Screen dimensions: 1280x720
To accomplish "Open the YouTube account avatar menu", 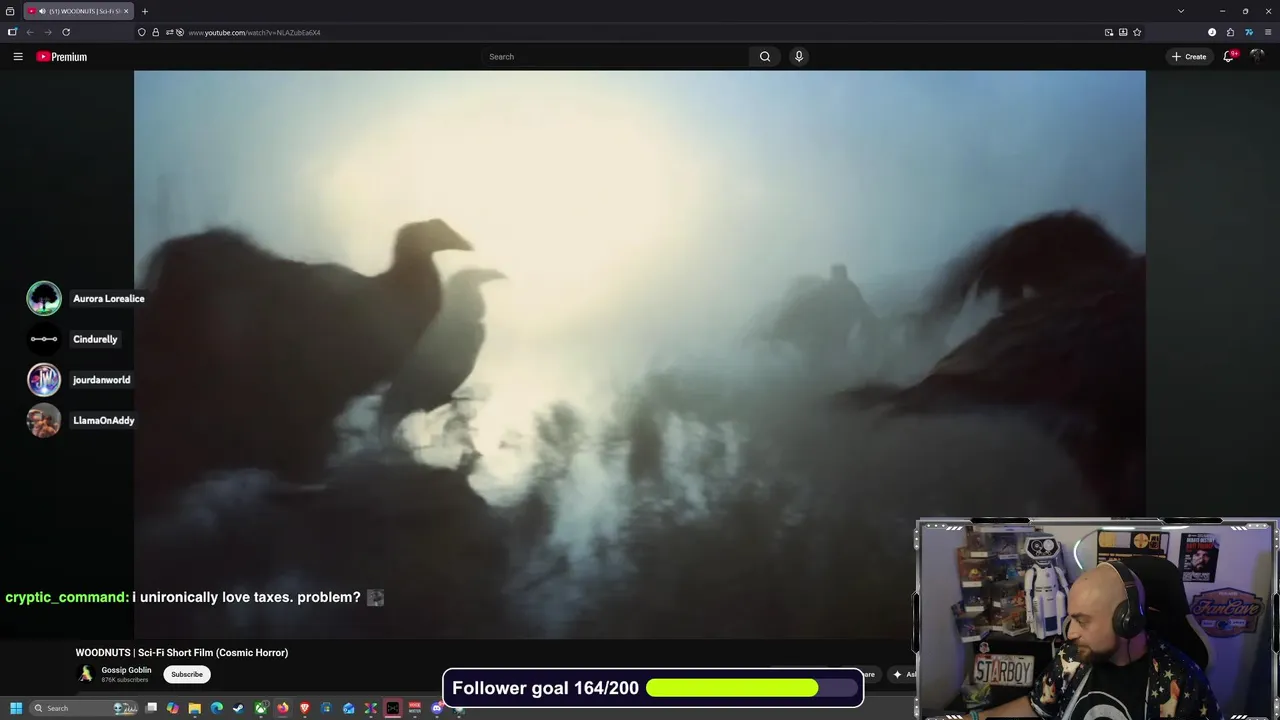I will click(1257, 56).
